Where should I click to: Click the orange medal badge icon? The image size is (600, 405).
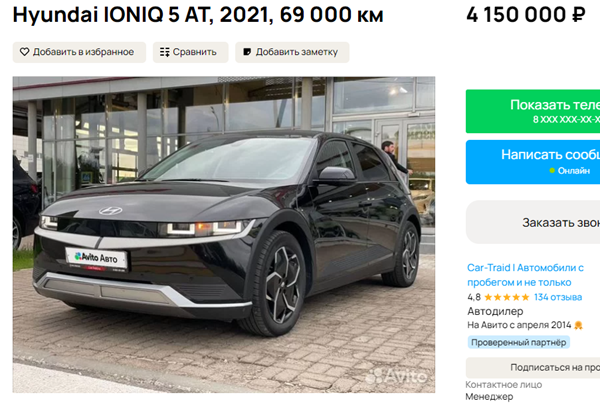pos(578,325)
